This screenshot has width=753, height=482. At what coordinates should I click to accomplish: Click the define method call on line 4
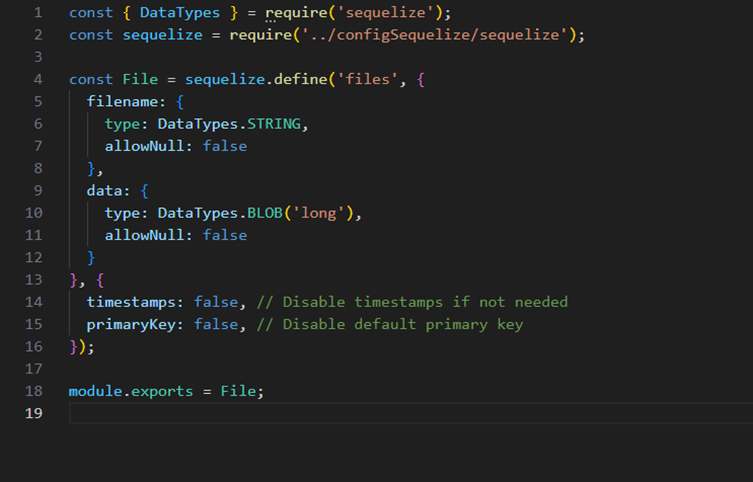[x=301, y=79]
